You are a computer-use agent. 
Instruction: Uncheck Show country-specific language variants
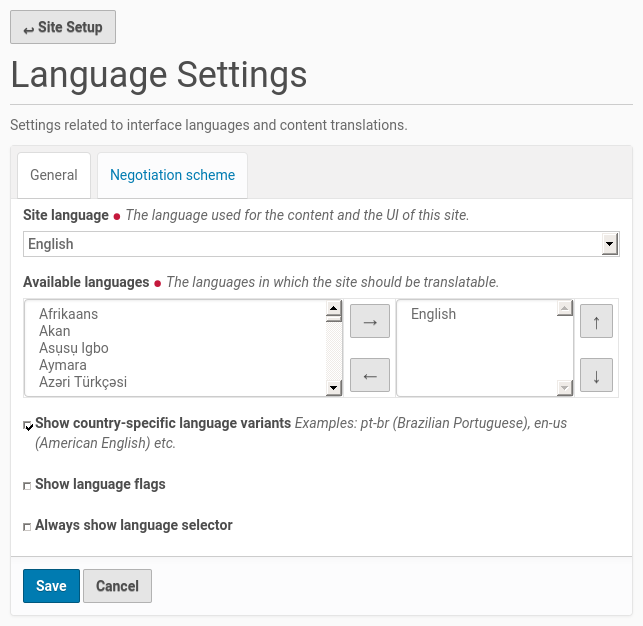click(x=29, y=426)
